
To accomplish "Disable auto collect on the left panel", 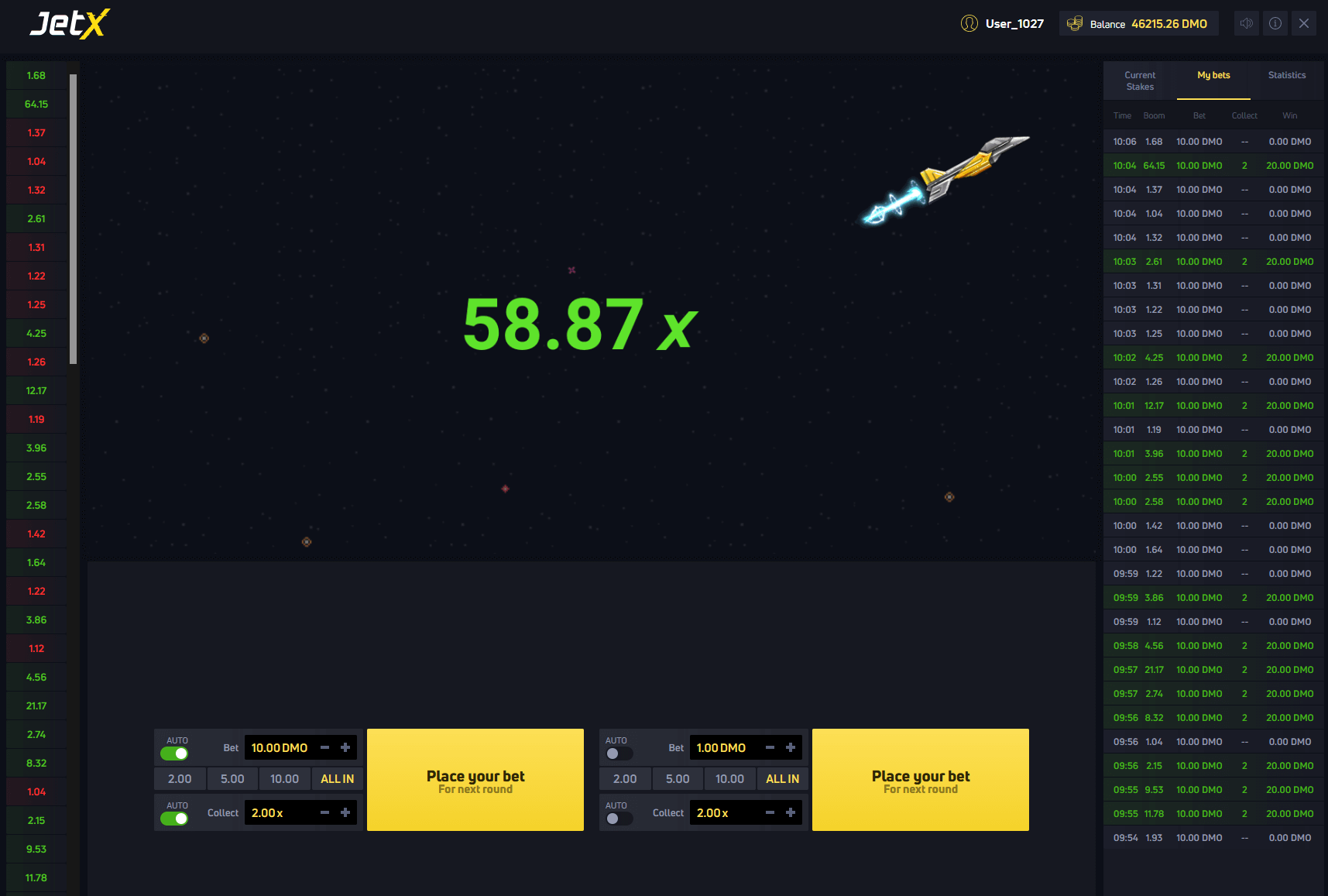I will point(174,819).
